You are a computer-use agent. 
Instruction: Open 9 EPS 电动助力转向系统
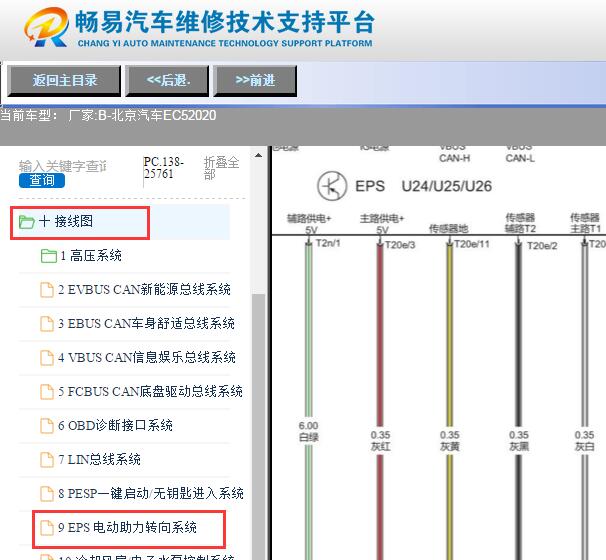128,528
